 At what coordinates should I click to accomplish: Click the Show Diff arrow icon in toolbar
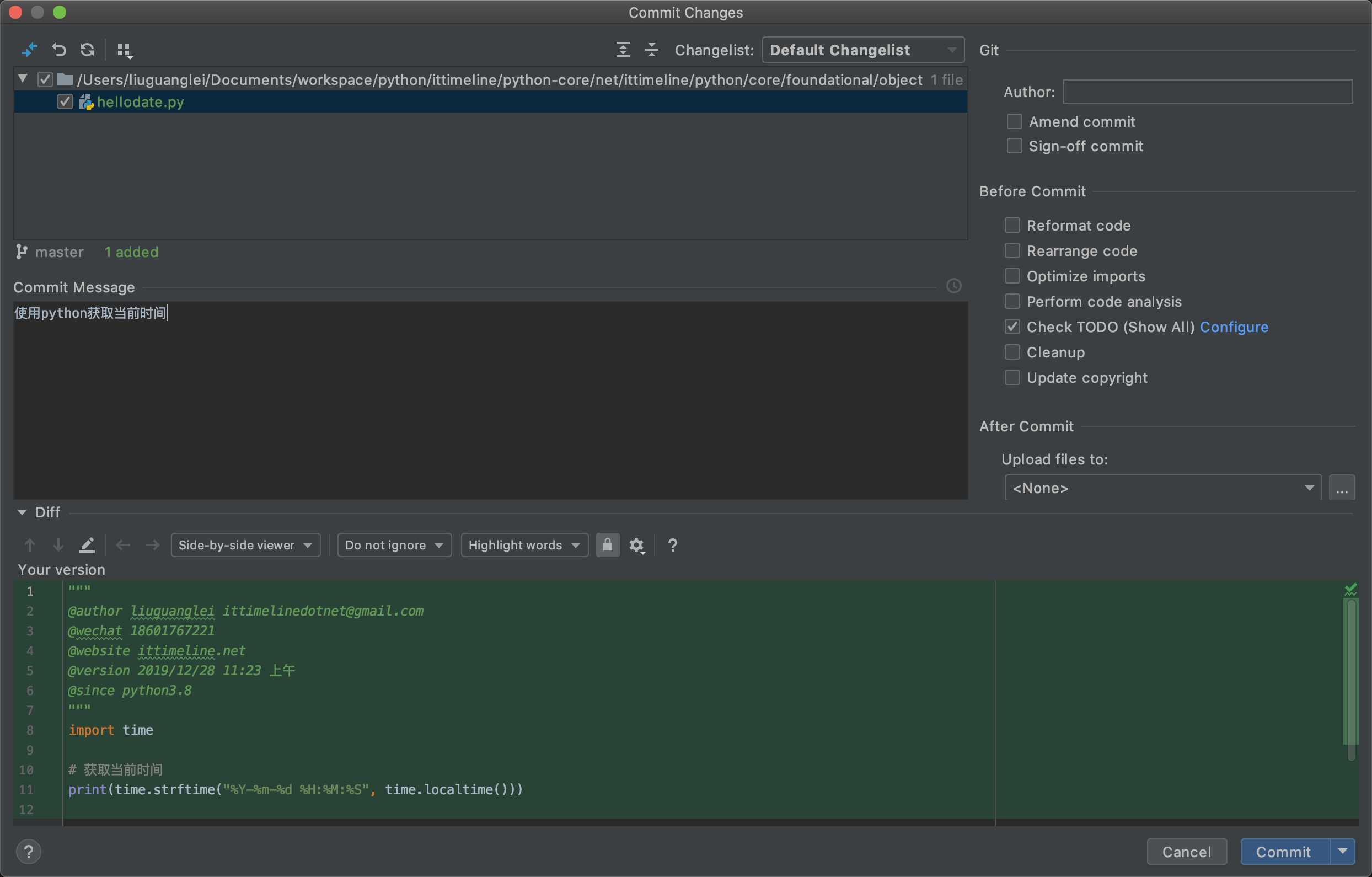(x=29, y=50)
